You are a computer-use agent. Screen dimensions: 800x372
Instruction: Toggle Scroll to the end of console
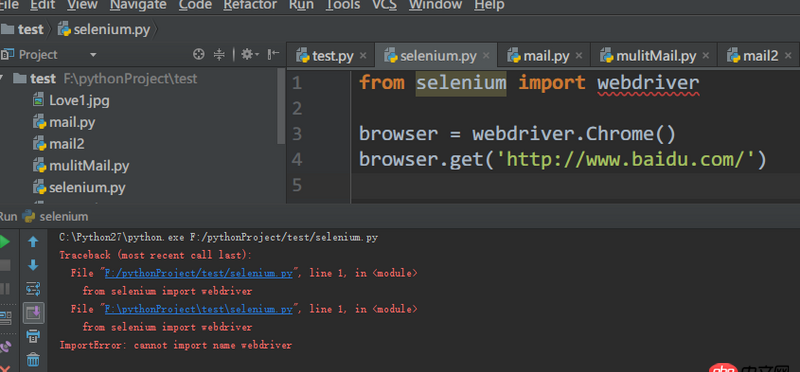point(33,313)
